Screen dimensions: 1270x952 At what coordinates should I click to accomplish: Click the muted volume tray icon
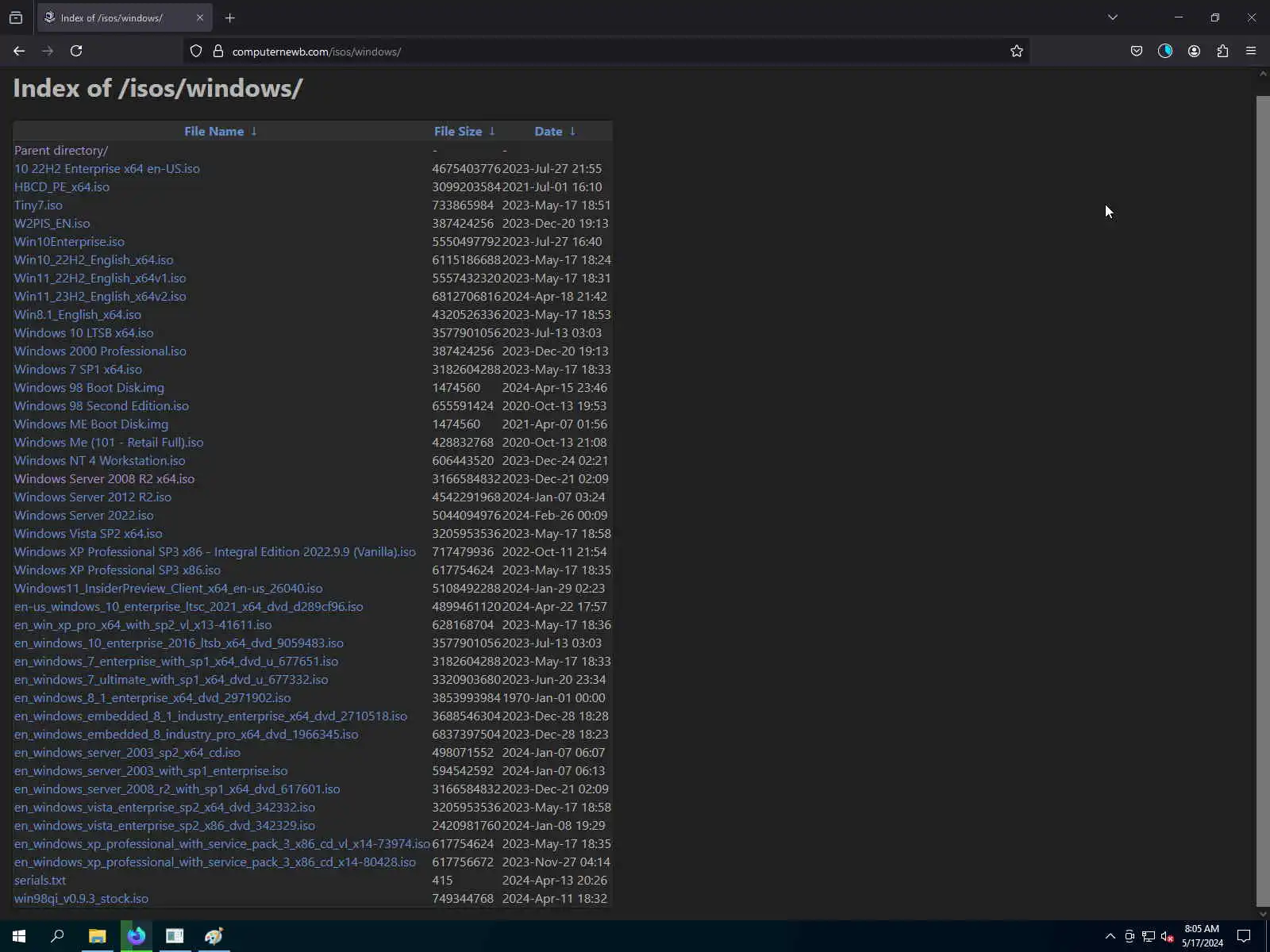pyautogui.click(x=1167, y=937)
